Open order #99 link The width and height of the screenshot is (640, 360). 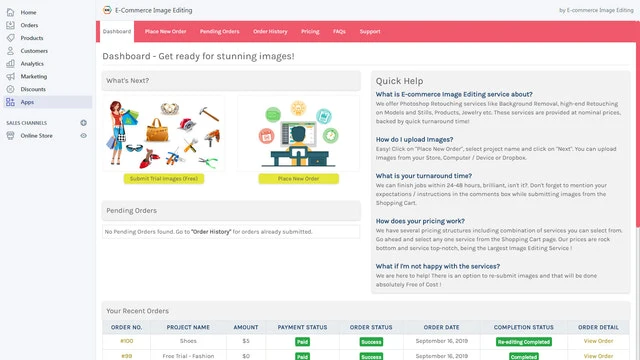point(127,356)
